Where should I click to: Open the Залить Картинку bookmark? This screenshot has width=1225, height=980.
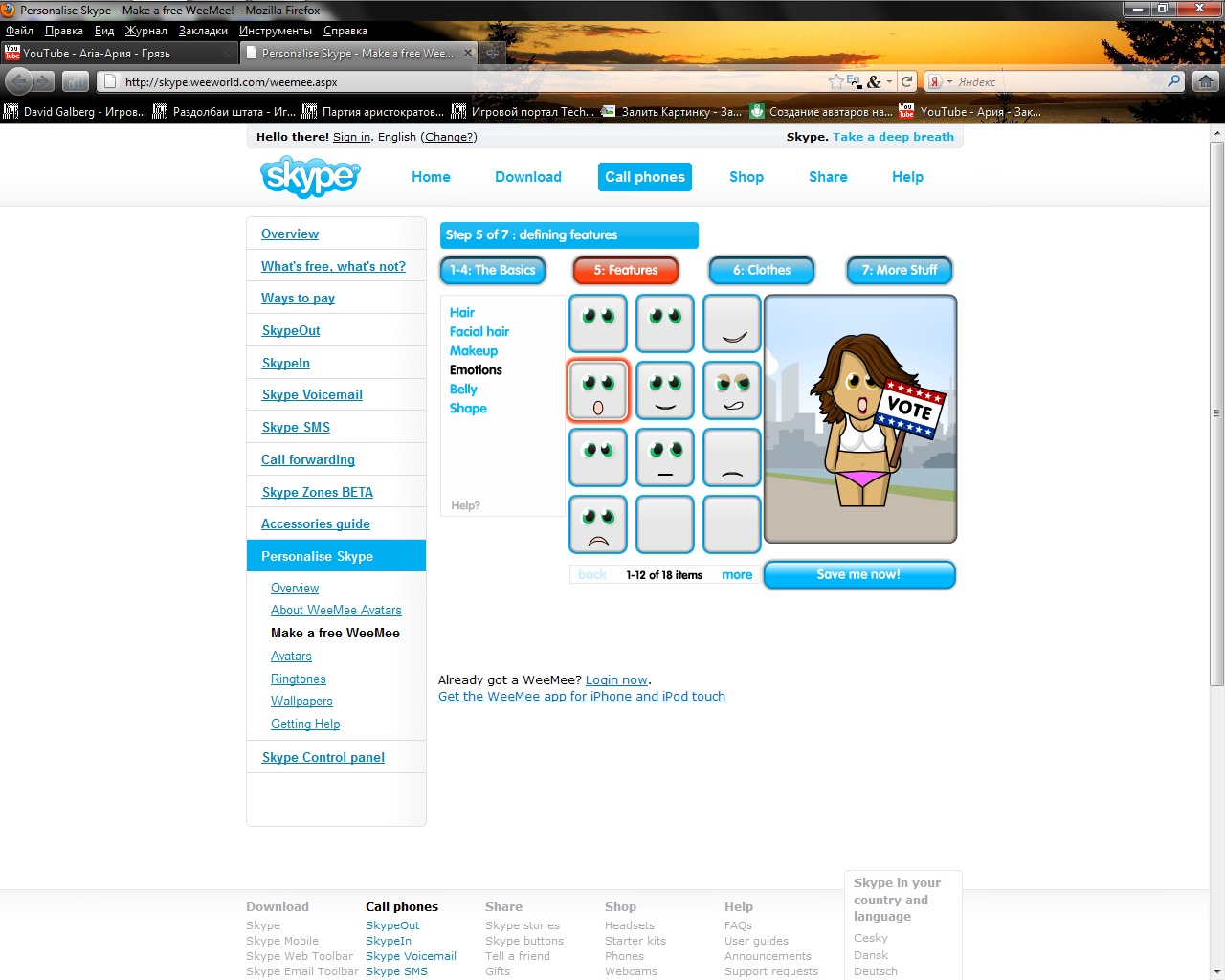pos(672,112)
